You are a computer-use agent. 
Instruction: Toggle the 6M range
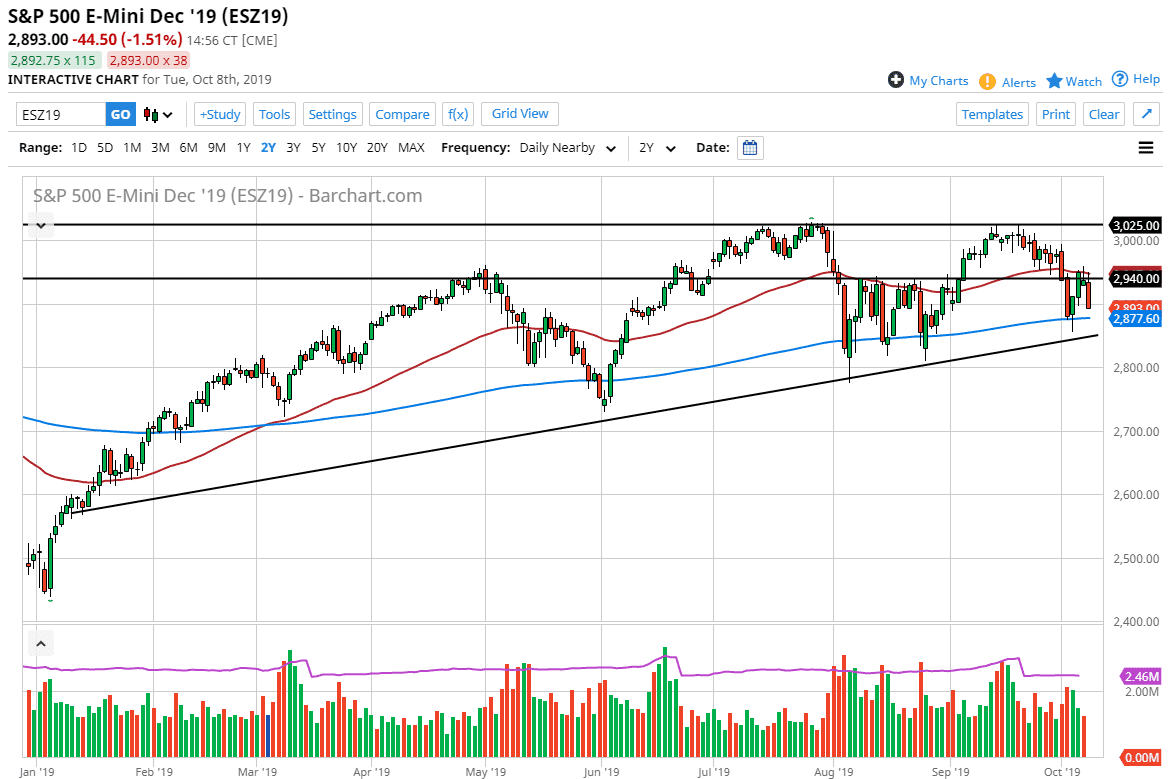tap(188, 147)
